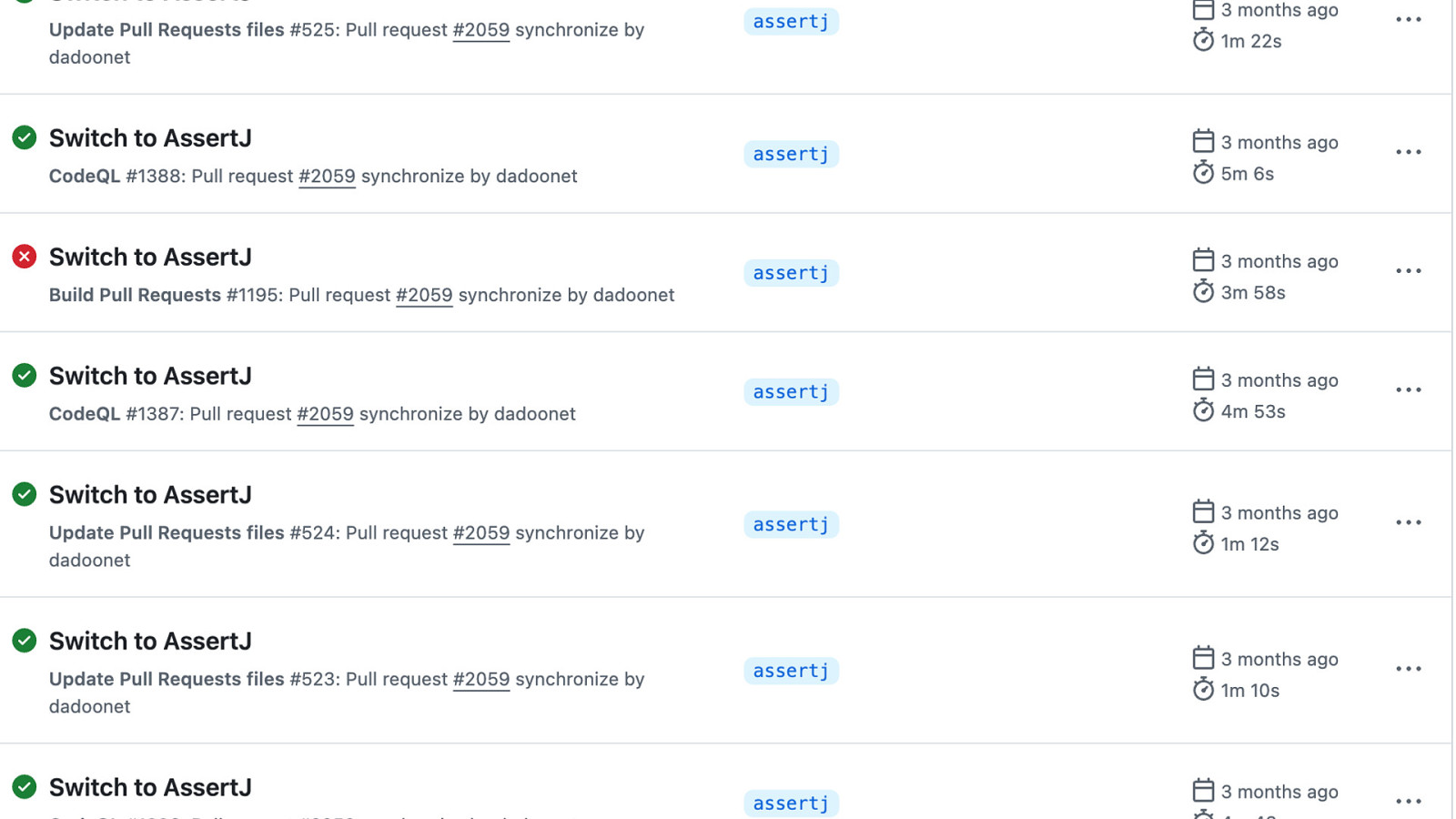
Task: Click the green success icon for CodeQL #1388
Action: pos(25,137)
